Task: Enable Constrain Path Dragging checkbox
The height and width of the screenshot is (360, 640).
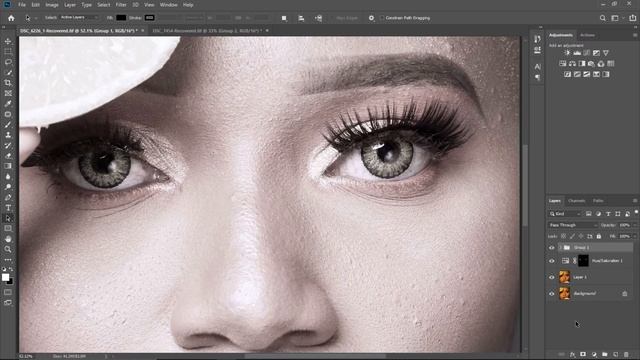Action: (382, 18)
